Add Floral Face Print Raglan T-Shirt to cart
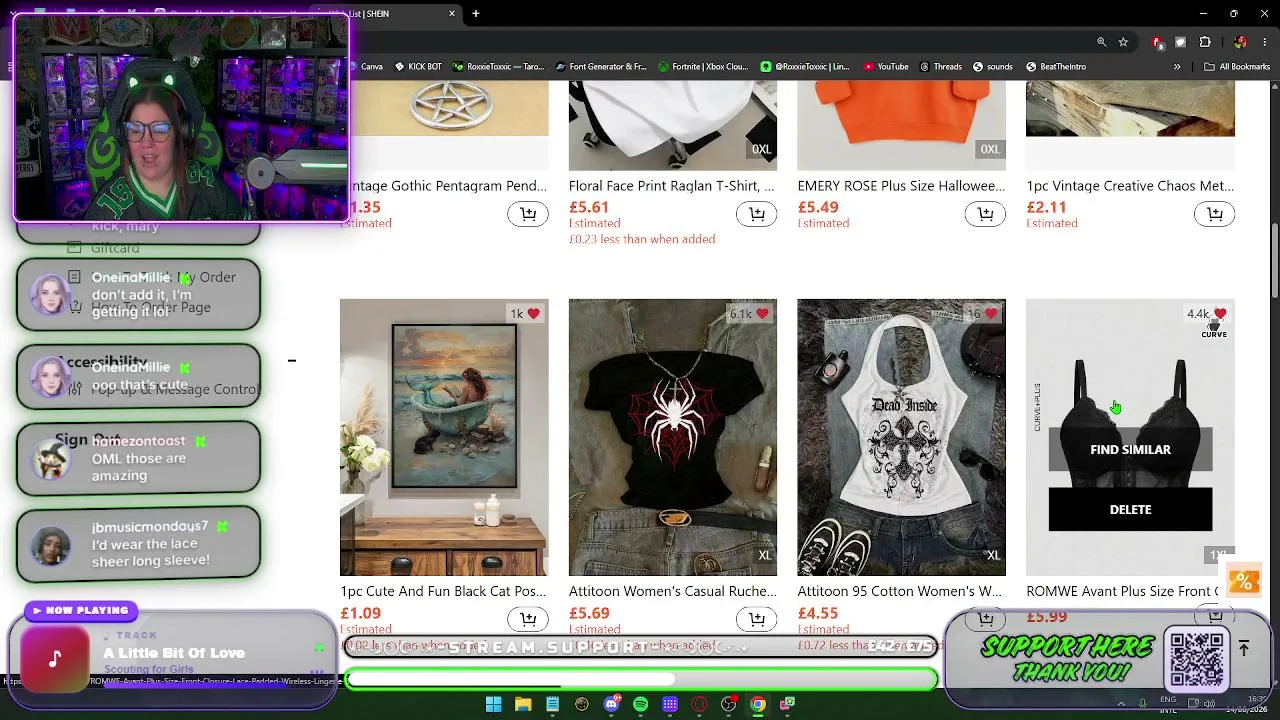The width and height of the screenshot is (1280, 720). coord(757,214)
